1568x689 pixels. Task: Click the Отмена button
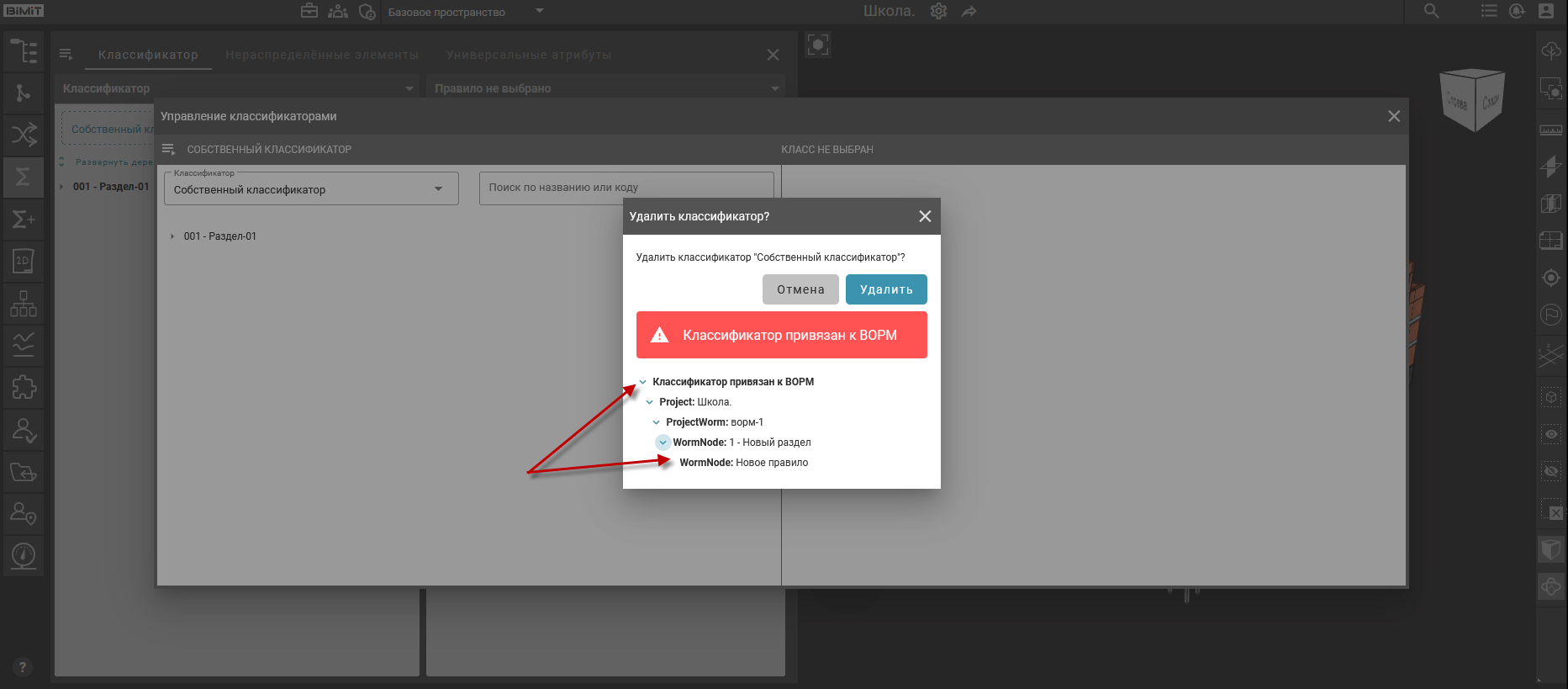[x=800, y=289]
